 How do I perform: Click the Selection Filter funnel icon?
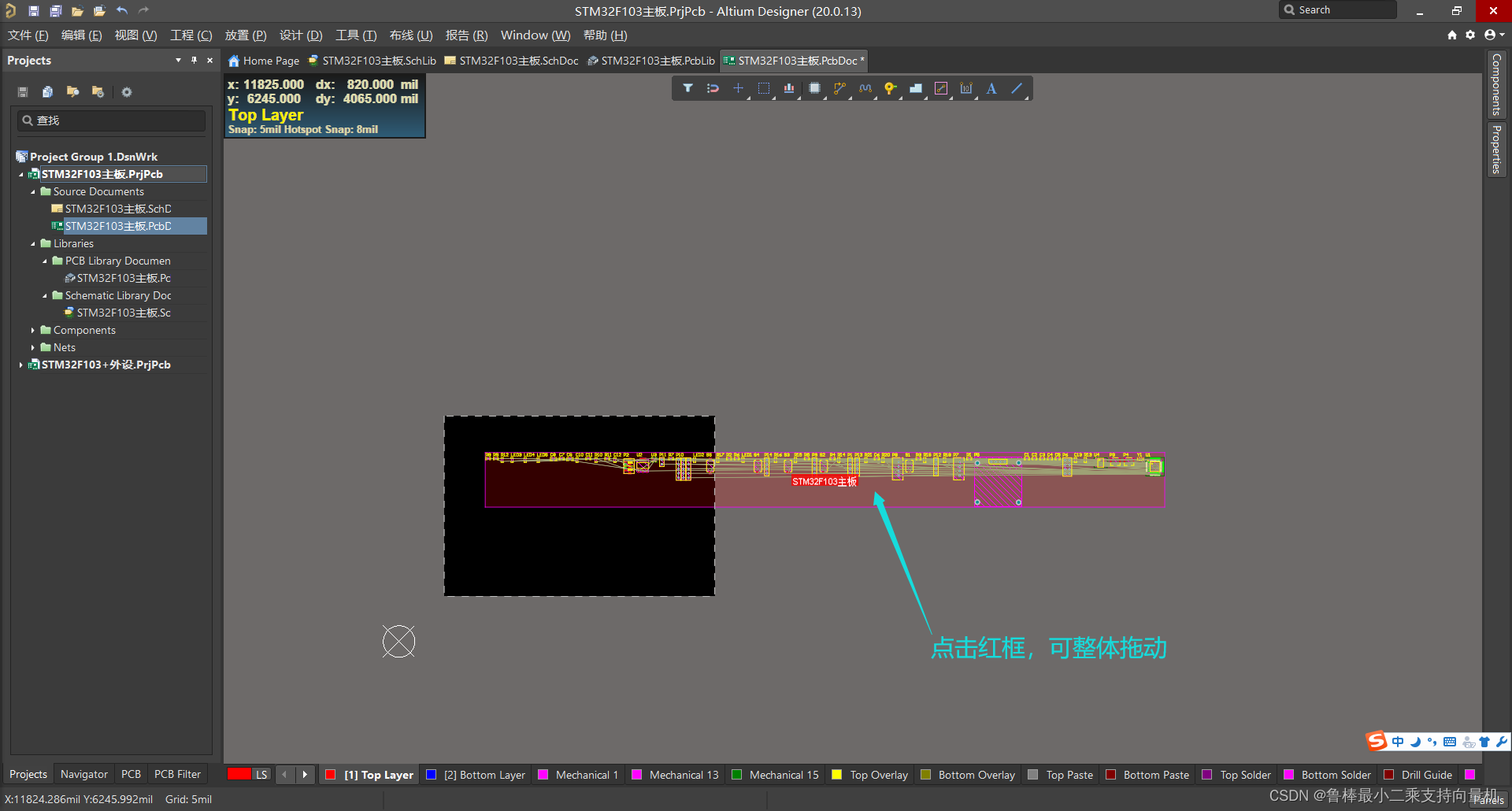point(687,88)
